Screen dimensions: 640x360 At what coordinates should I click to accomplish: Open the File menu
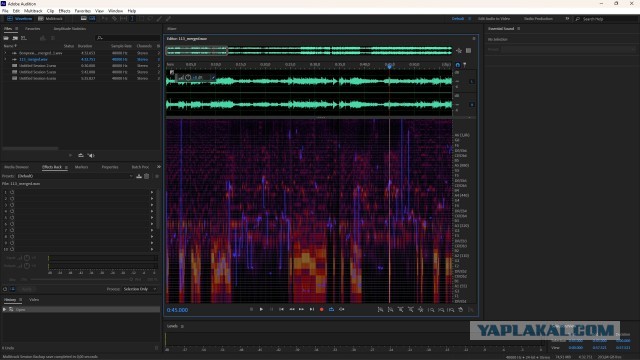pos(5,11)
